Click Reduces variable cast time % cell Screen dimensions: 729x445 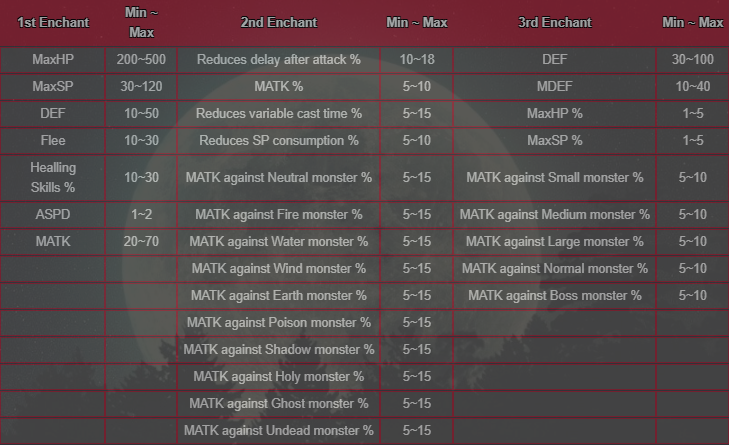(x=278, y=113)
